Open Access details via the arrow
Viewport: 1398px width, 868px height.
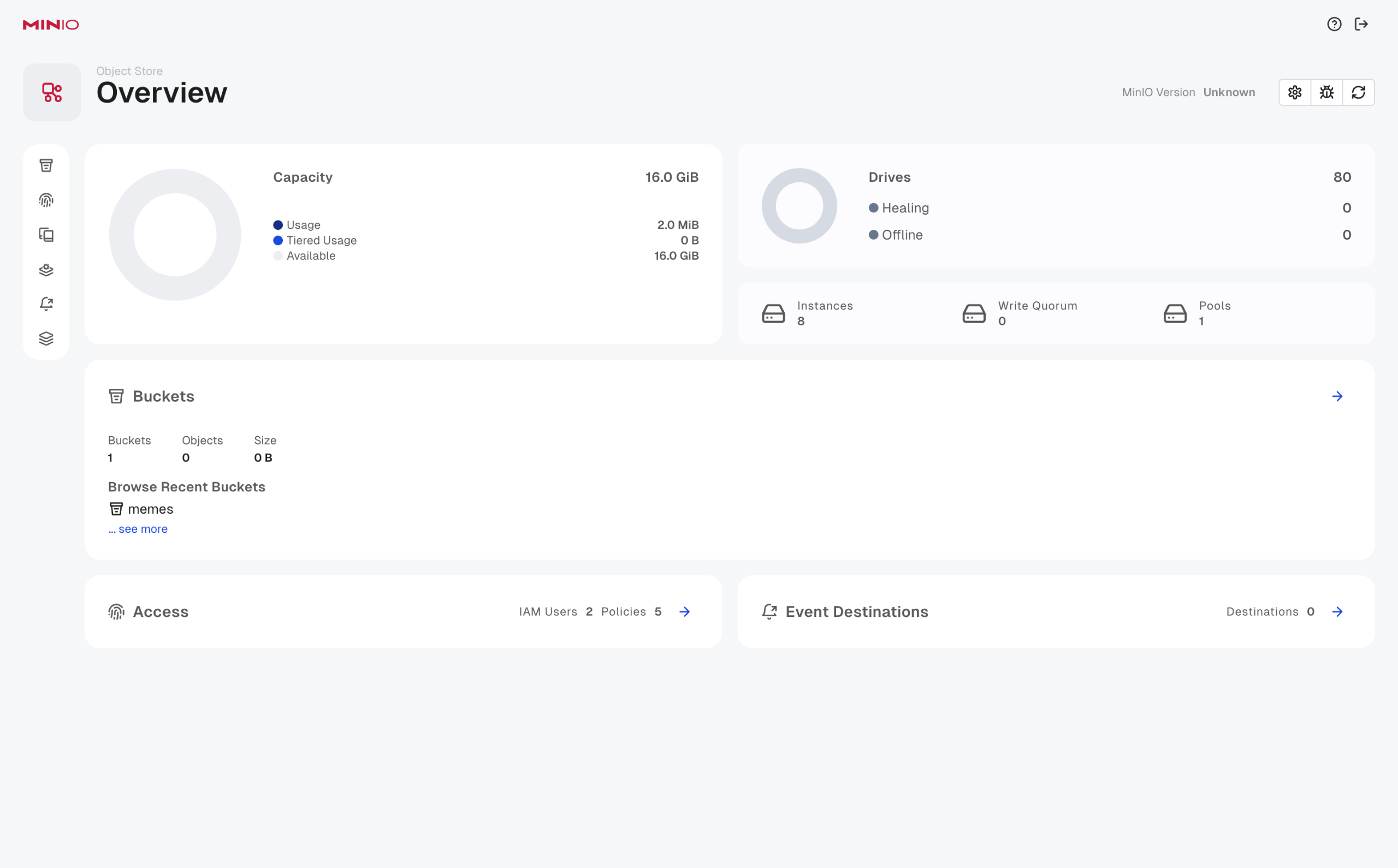[x=684, y=612]
